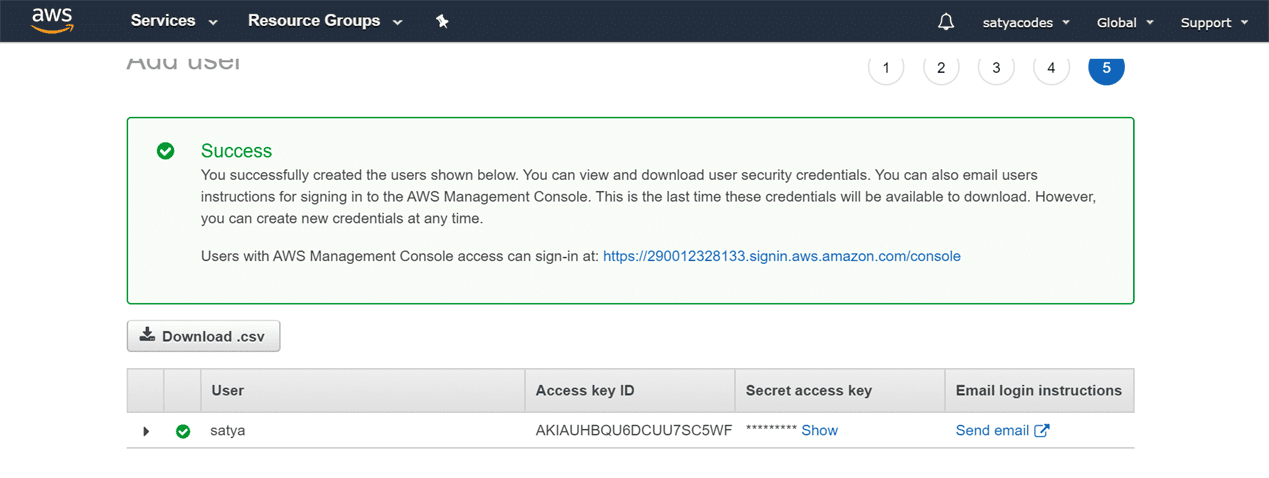
Task: Click the AWS logo home icon
Action: pos(52,21)
